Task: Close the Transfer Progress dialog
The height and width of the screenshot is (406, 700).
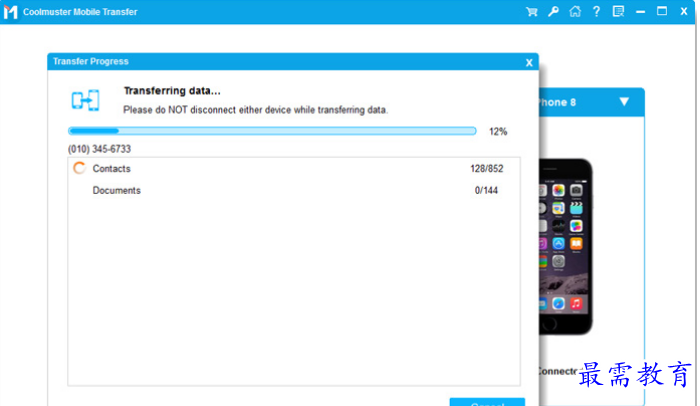Action: (x=529, y=63)
